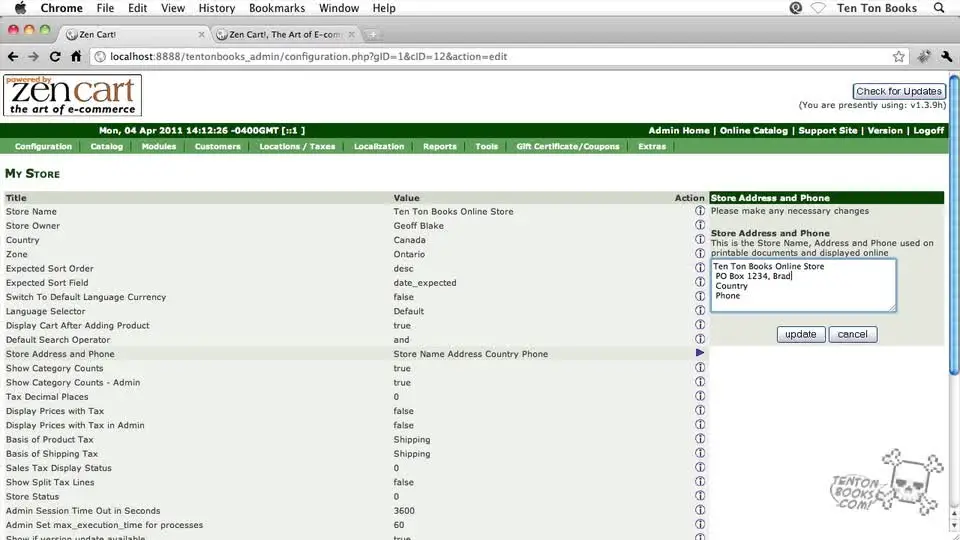Click info icon for Basis of Shipping Tax row
The width and height of the screenshot is (960, 540).
pyautogui.click(x=700, y=452)
